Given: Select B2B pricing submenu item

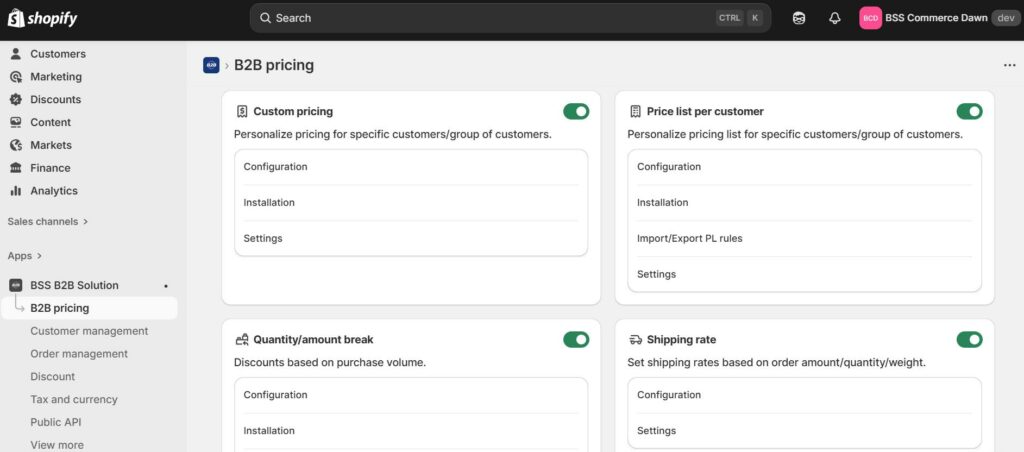Looking at the screenshot, I should (x=89, y=308).
